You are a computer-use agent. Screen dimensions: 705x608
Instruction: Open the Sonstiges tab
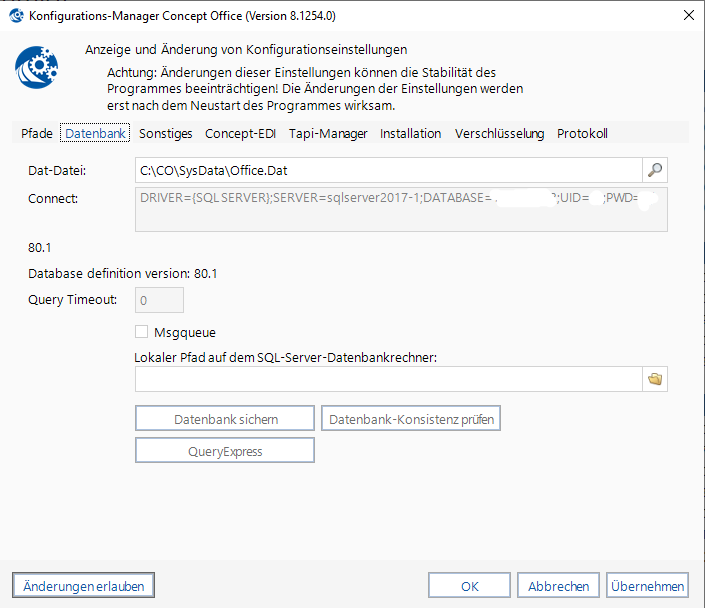pos(166,133)
